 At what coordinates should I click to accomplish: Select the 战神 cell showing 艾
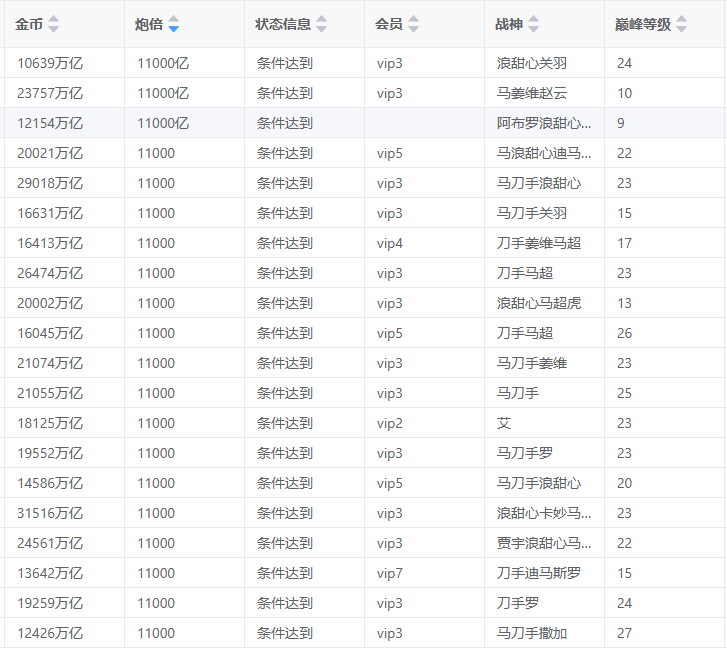(504, 423)
